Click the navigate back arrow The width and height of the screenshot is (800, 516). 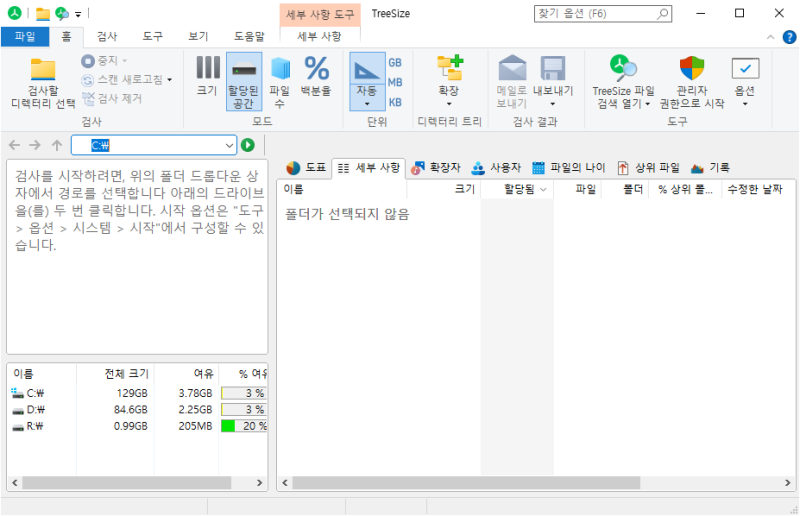pos(14,145)
